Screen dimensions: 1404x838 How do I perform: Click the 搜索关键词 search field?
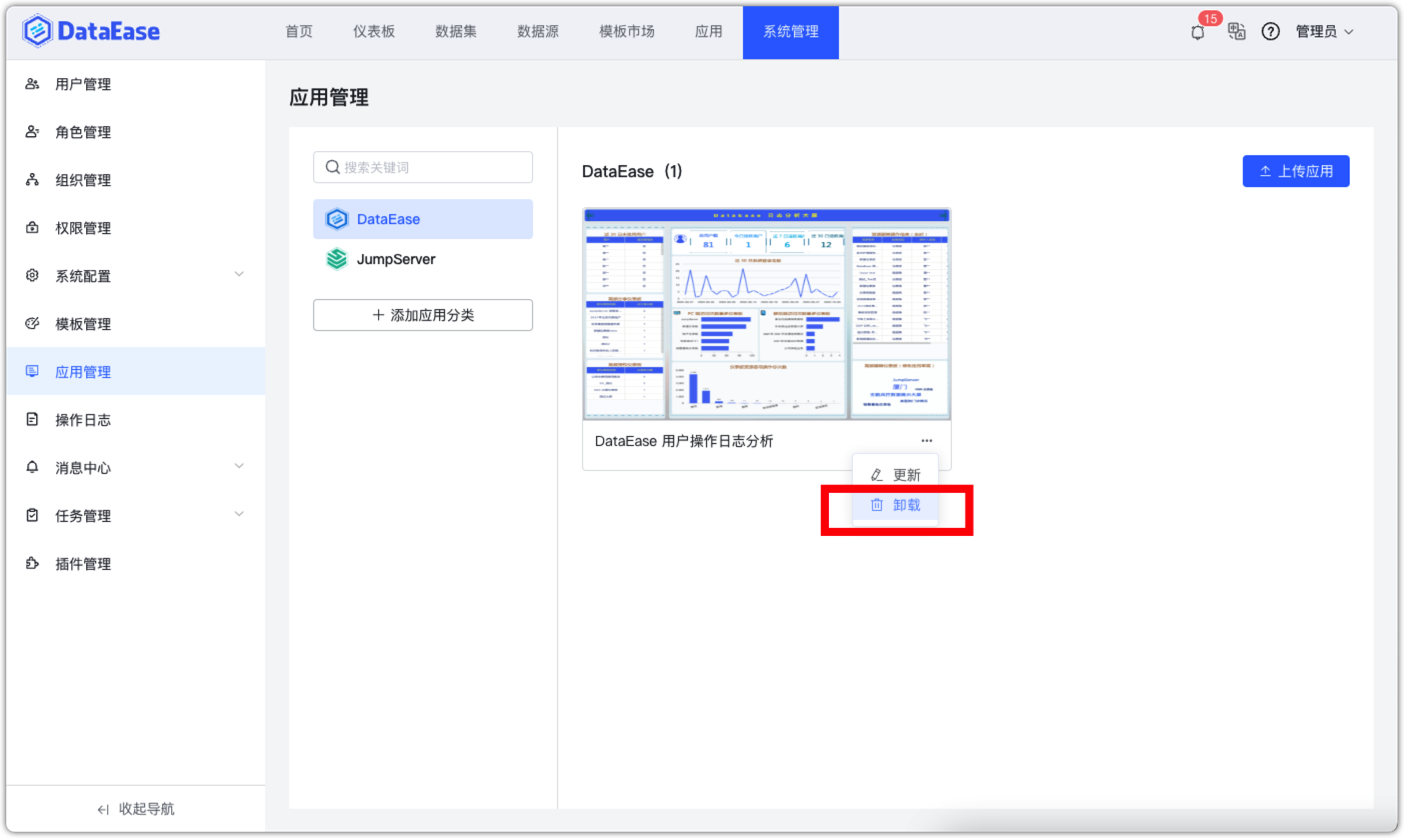tap(423, 167)
